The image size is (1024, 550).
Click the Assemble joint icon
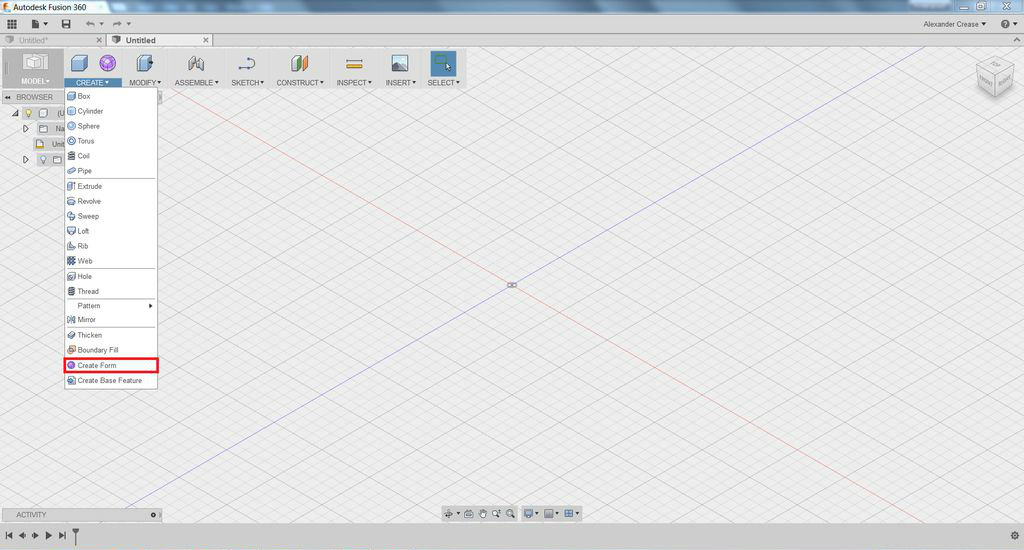pos(196,63)
